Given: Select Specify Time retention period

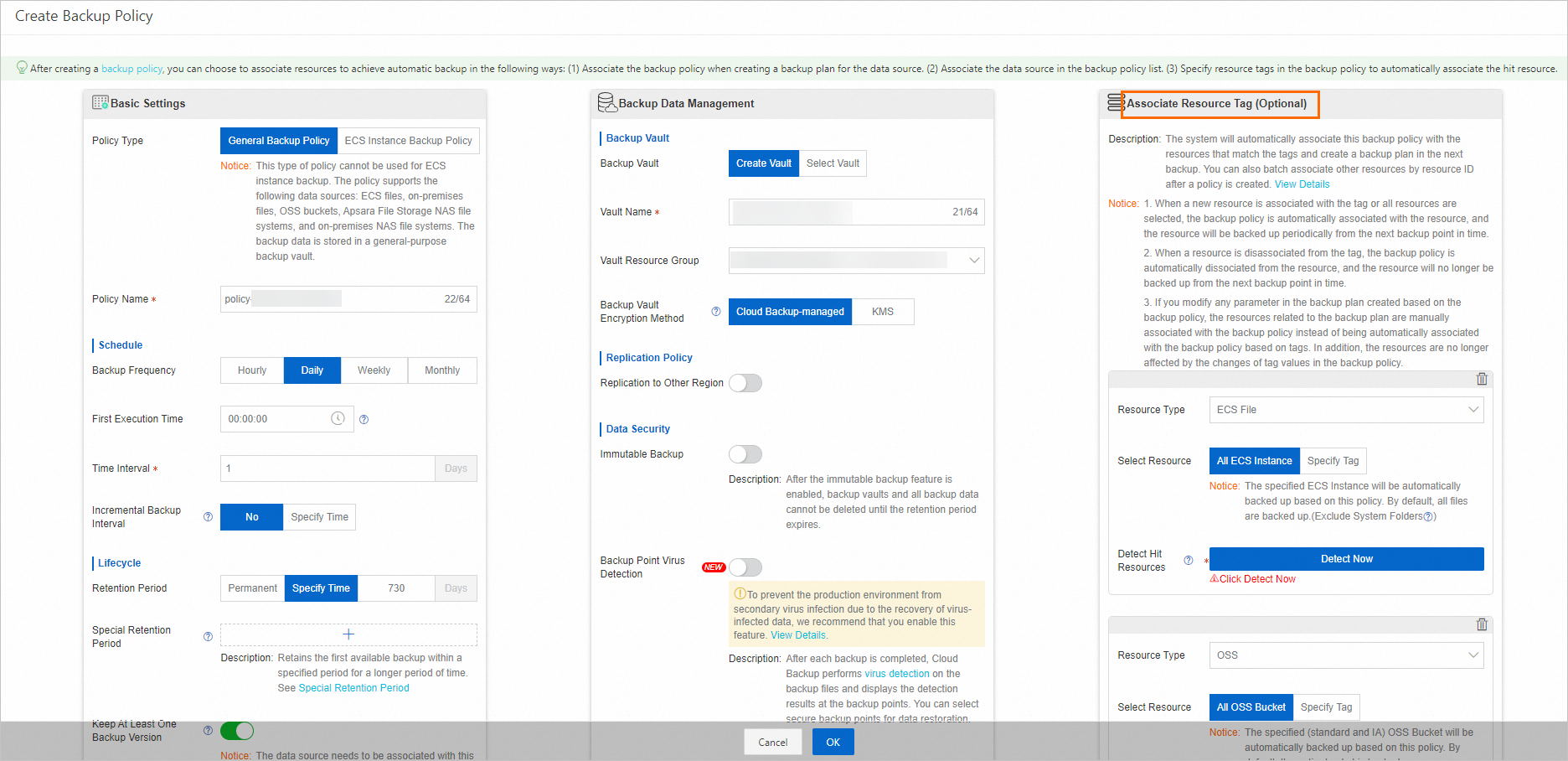Looking at the screenshot, I should click(321, 588).
